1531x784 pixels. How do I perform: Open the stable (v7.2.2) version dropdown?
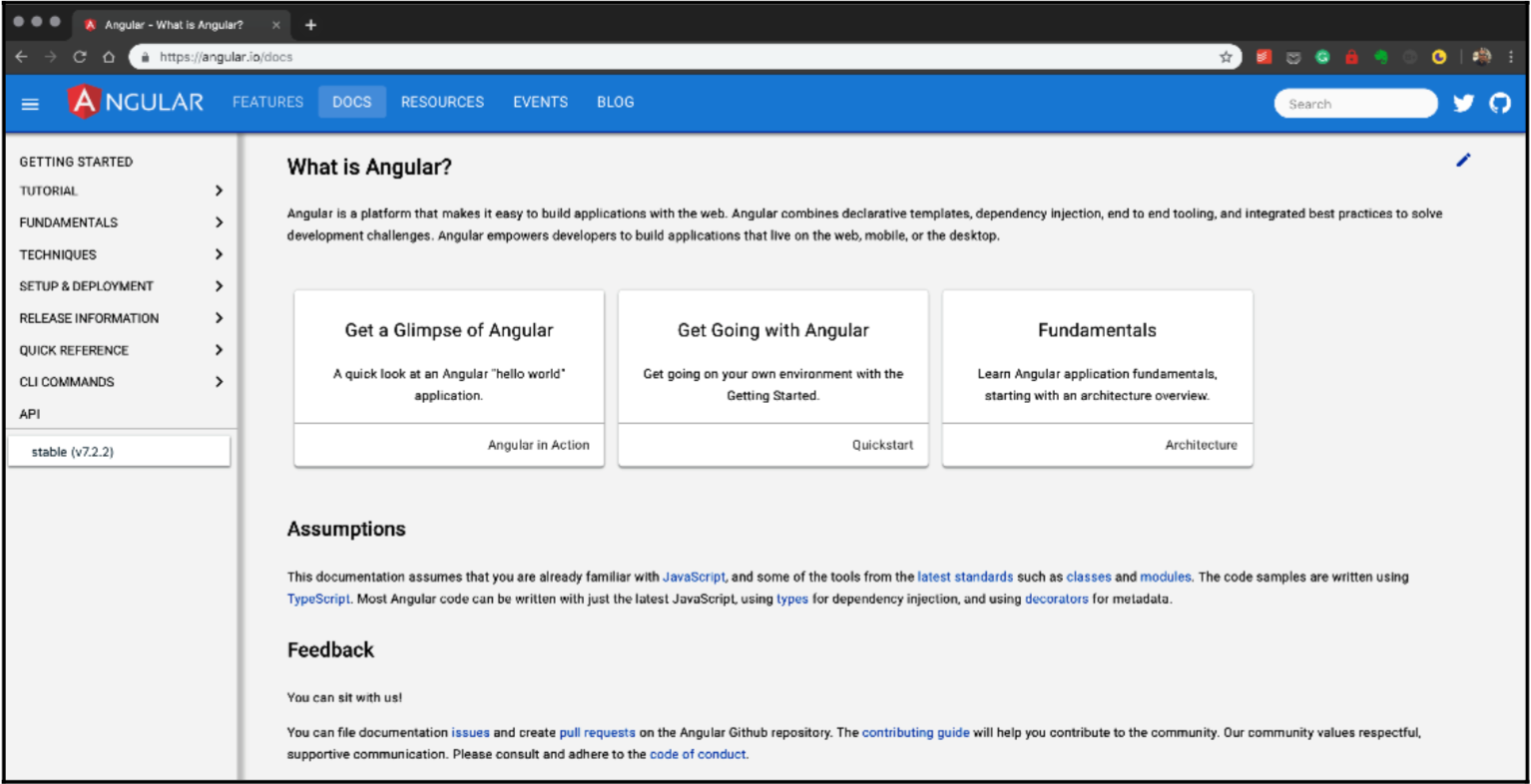point(119,452)
